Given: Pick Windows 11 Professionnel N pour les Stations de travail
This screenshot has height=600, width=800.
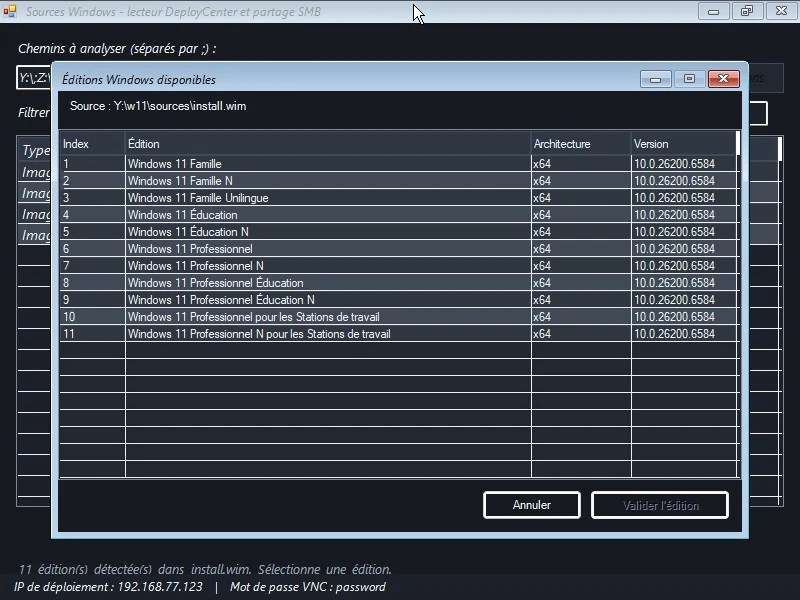Looking at the screenshot, I should point(398,334).
